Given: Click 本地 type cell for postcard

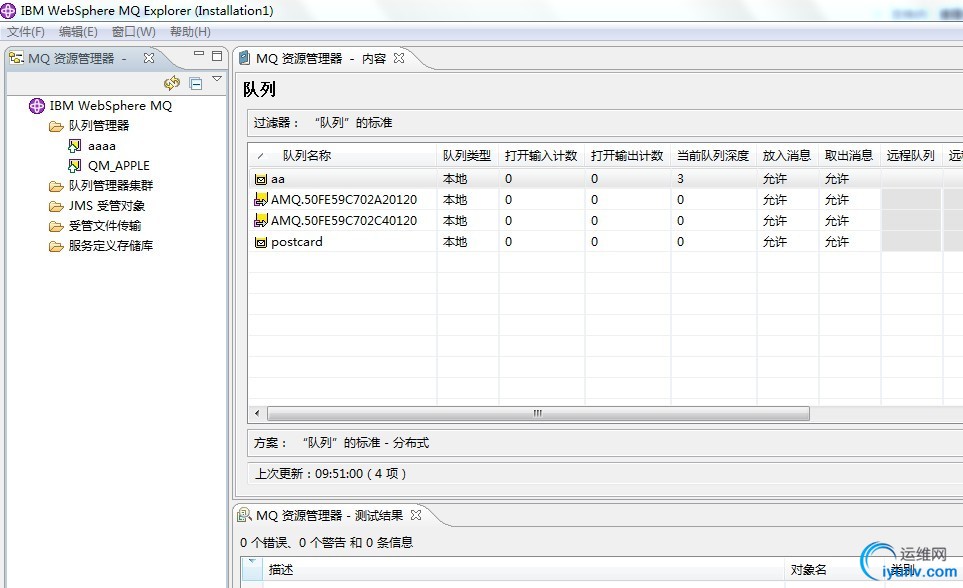Looking at the screenshot, I should point(455,242).
